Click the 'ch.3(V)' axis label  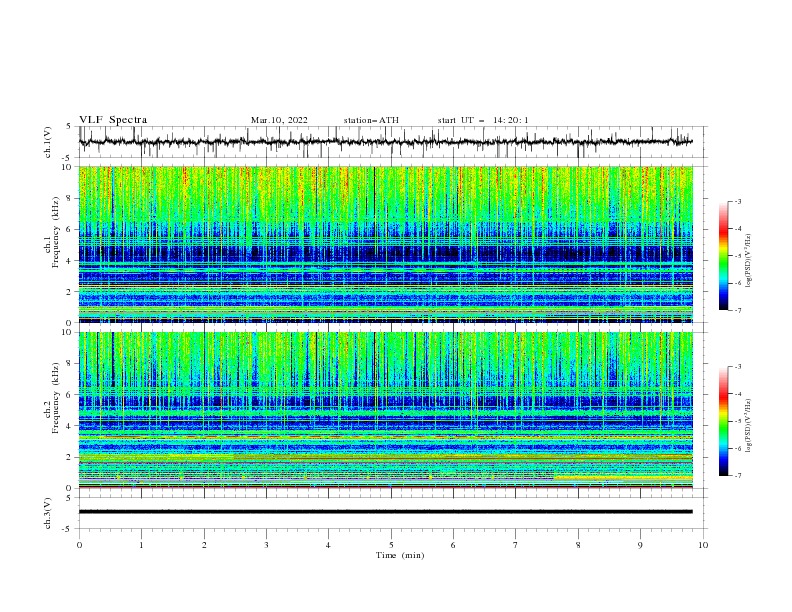48,513
